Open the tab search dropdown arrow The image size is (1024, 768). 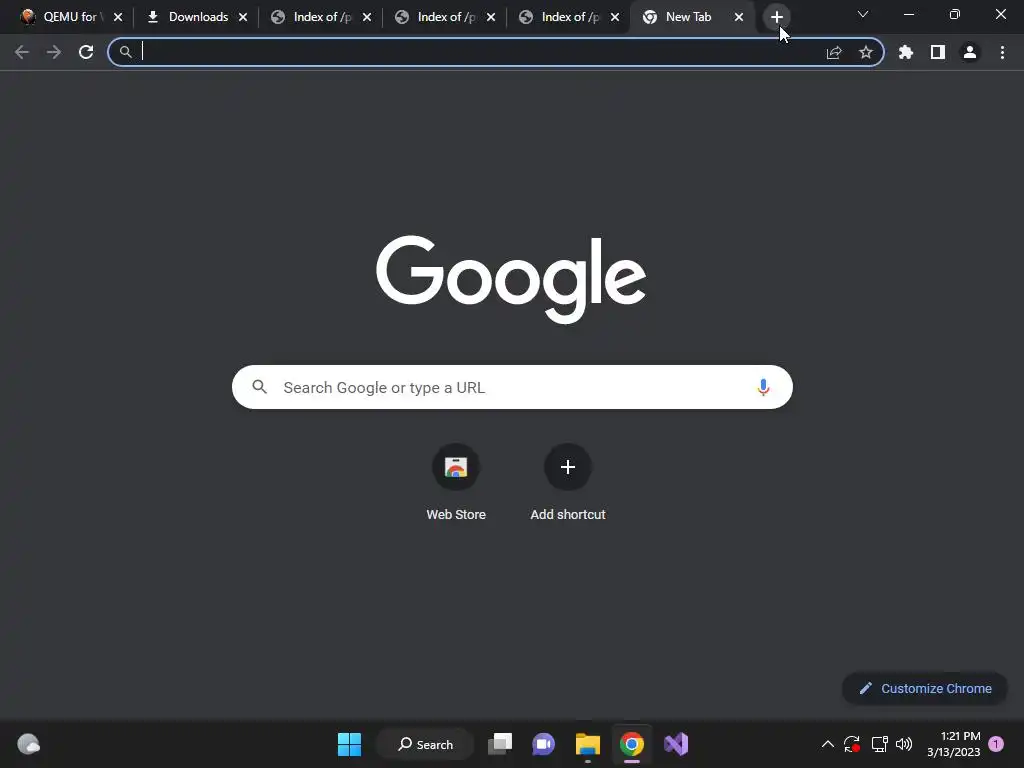863,14
